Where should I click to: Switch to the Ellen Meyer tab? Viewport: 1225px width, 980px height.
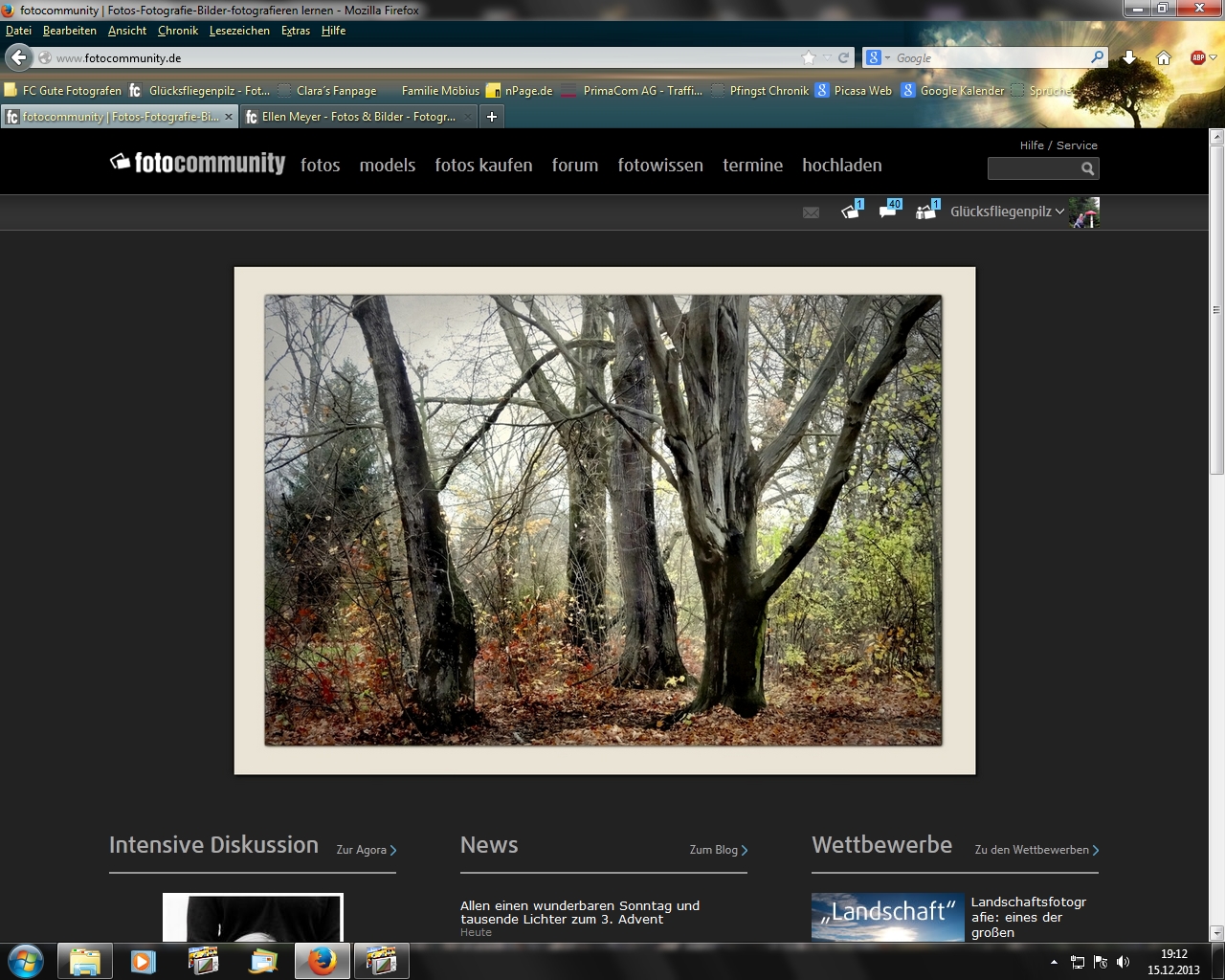(358, 117)
